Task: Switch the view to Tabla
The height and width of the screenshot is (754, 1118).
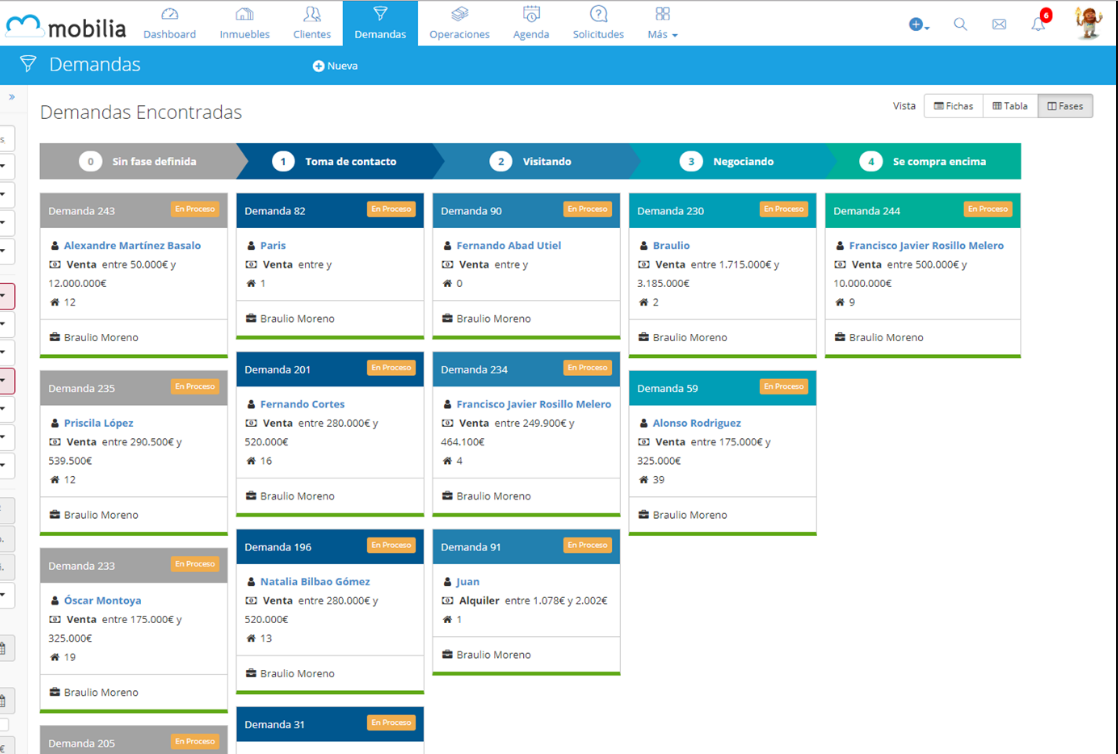Action: coord(1010,106)
